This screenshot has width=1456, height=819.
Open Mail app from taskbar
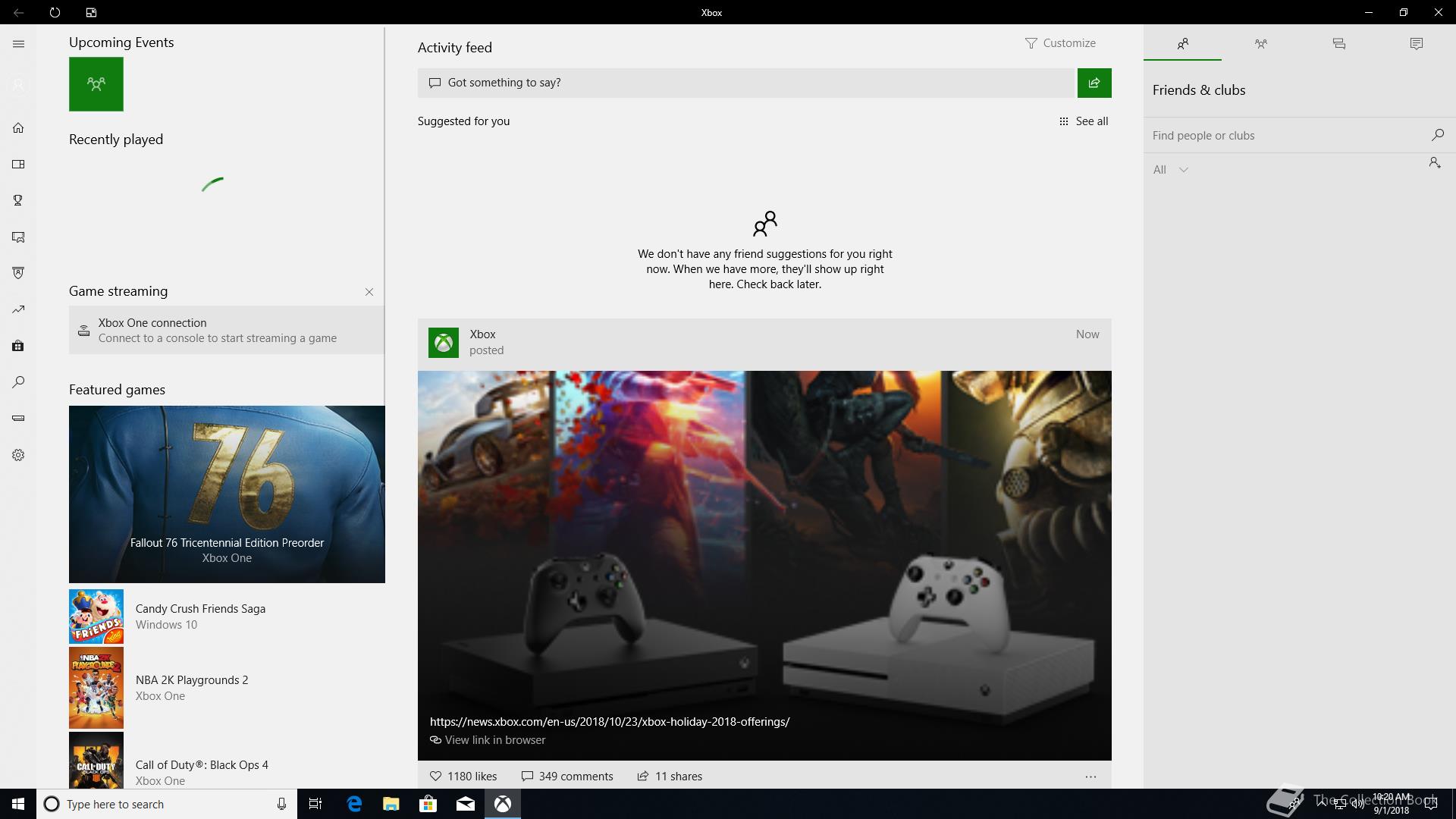[x=465, y=804]
